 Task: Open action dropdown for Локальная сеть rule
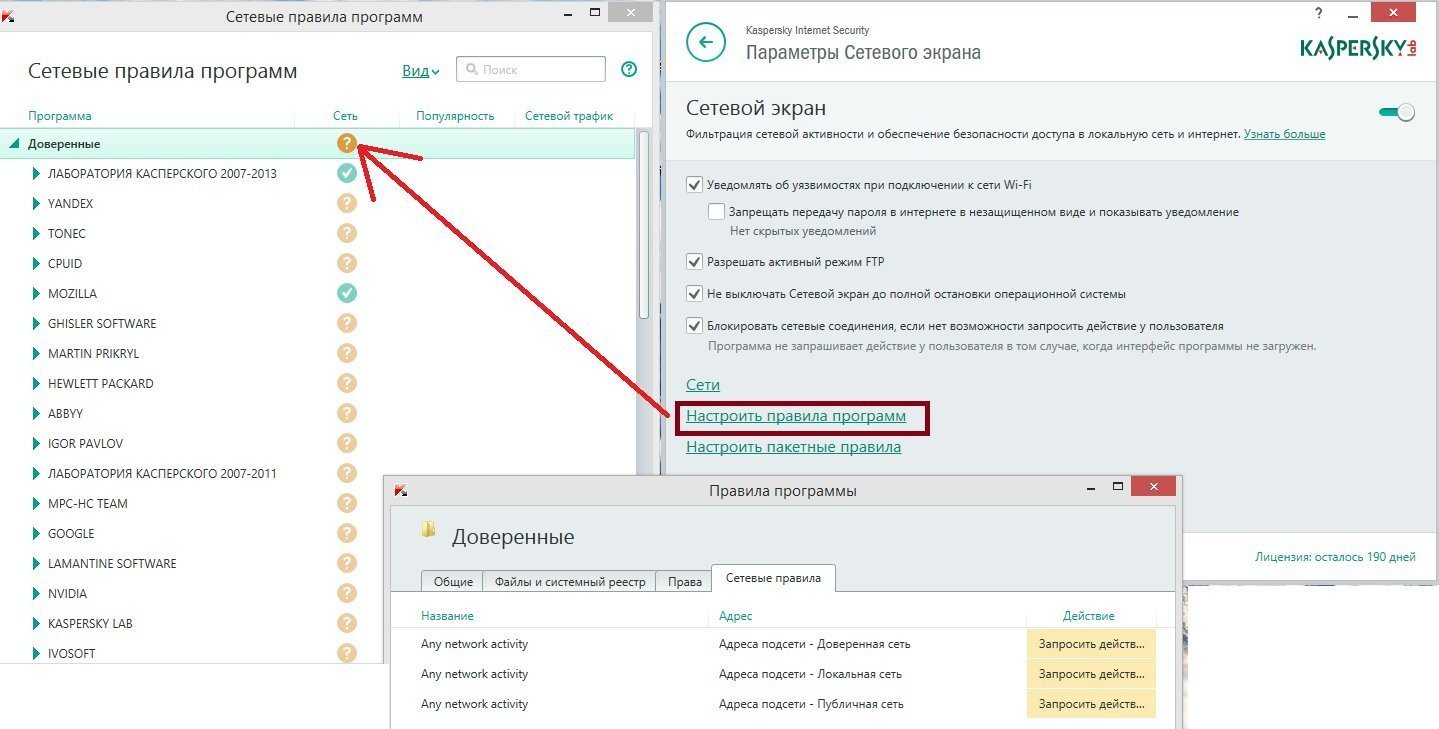(1091, 674)
